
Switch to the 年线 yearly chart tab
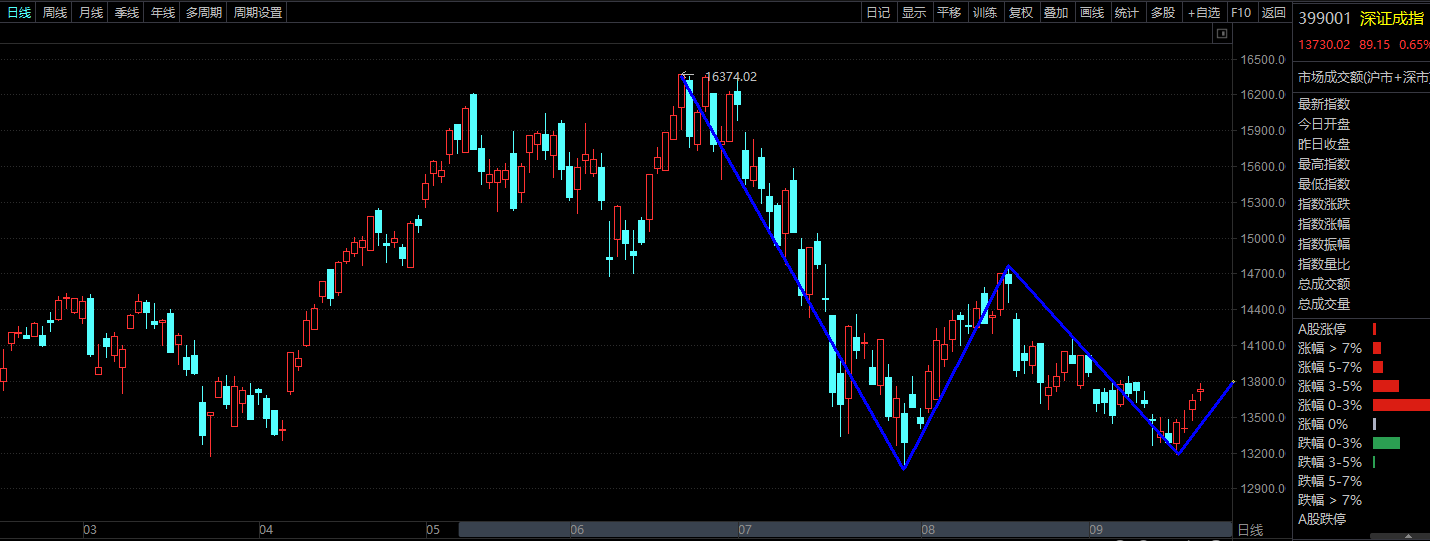(163, 12)
